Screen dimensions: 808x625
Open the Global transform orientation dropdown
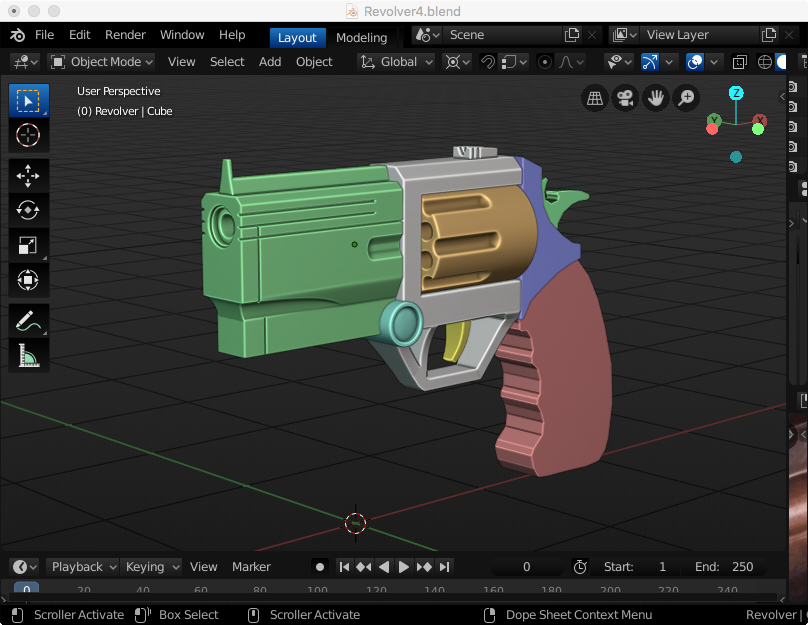point(398,62)
